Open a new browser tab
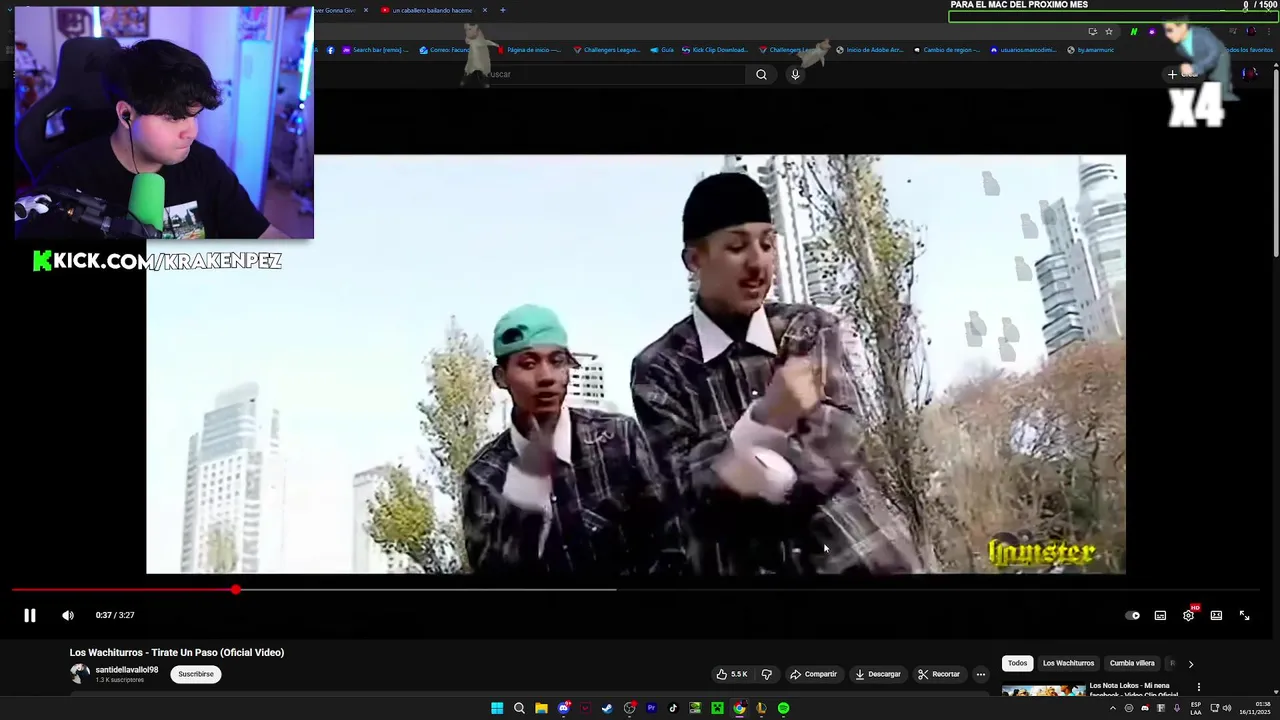Screen dimensions: 1280x720 point(502,10)
